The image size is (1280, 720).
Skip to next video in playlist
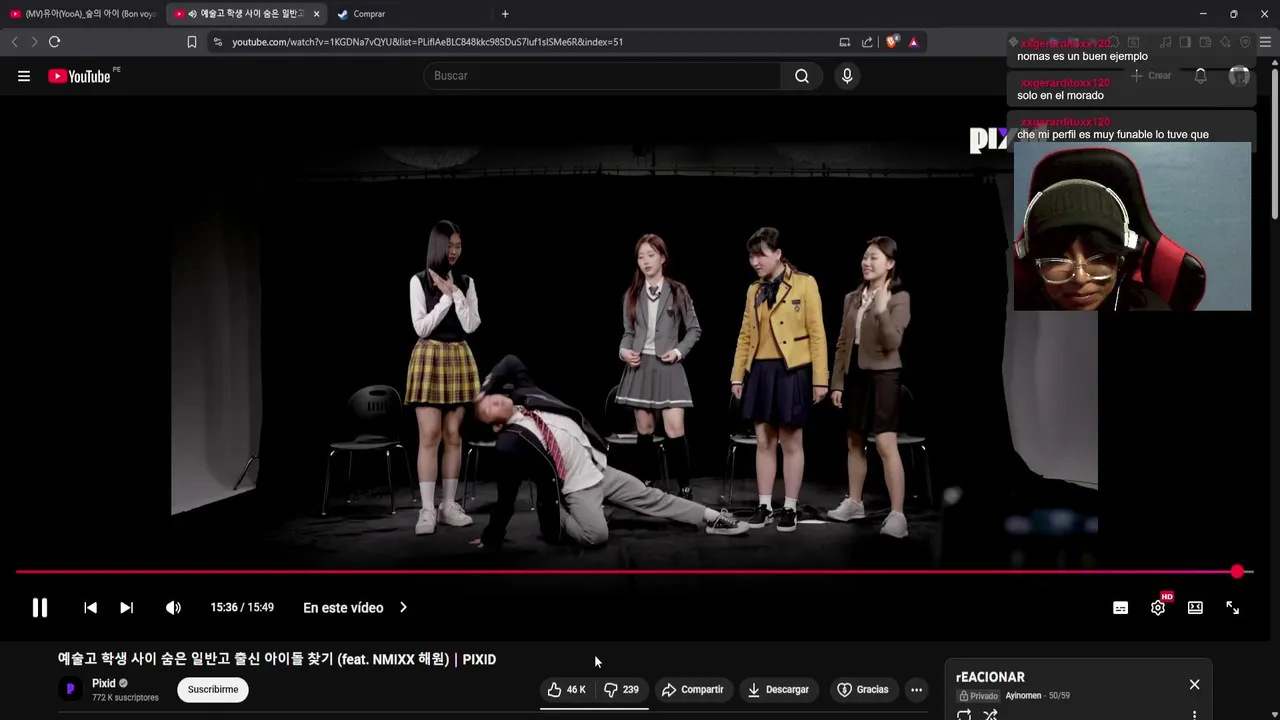[126, 607]
